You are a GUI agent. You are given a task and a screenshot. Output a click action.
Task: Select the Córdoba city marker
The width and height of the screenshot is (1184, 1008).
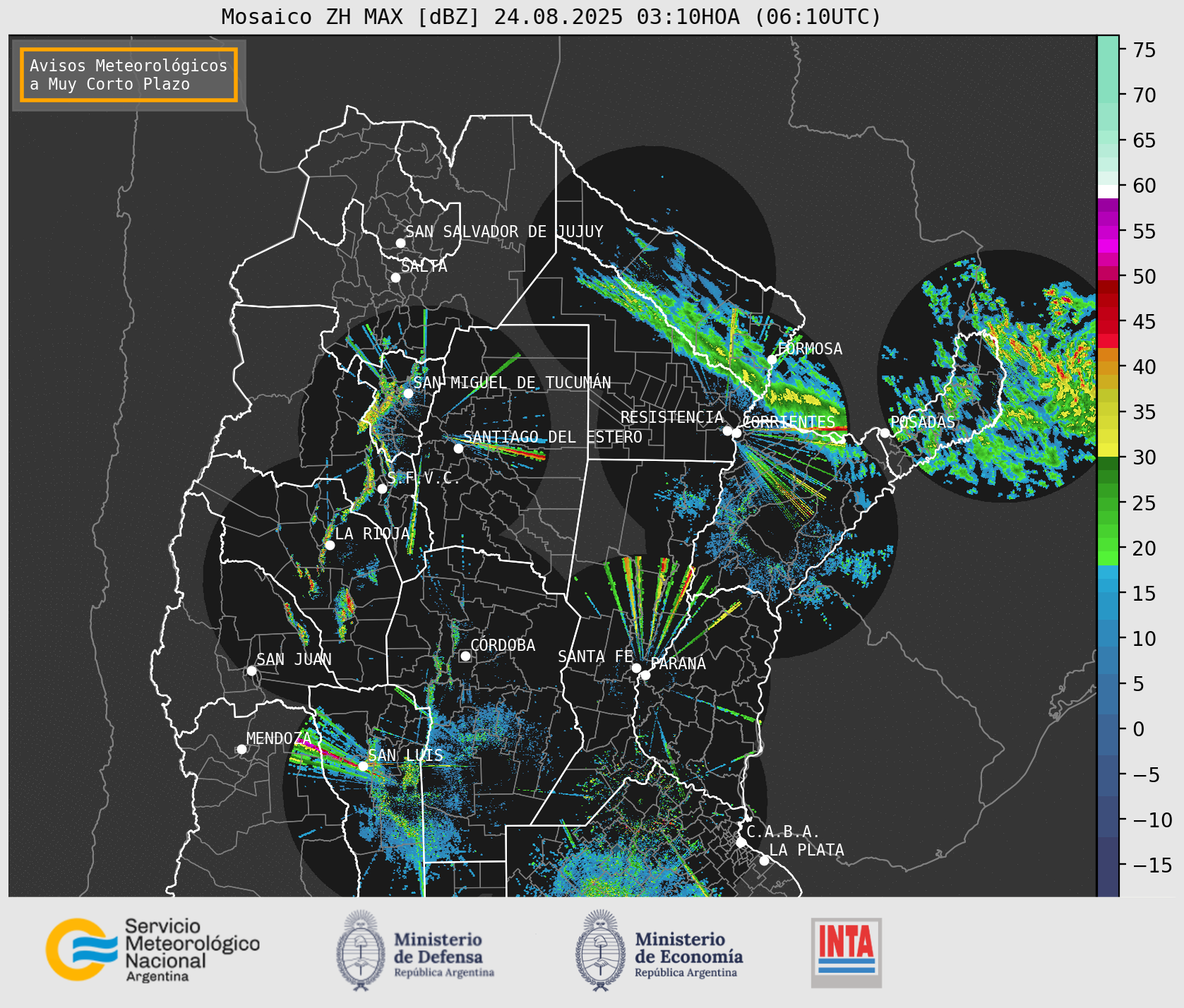[x=465, y=656]
